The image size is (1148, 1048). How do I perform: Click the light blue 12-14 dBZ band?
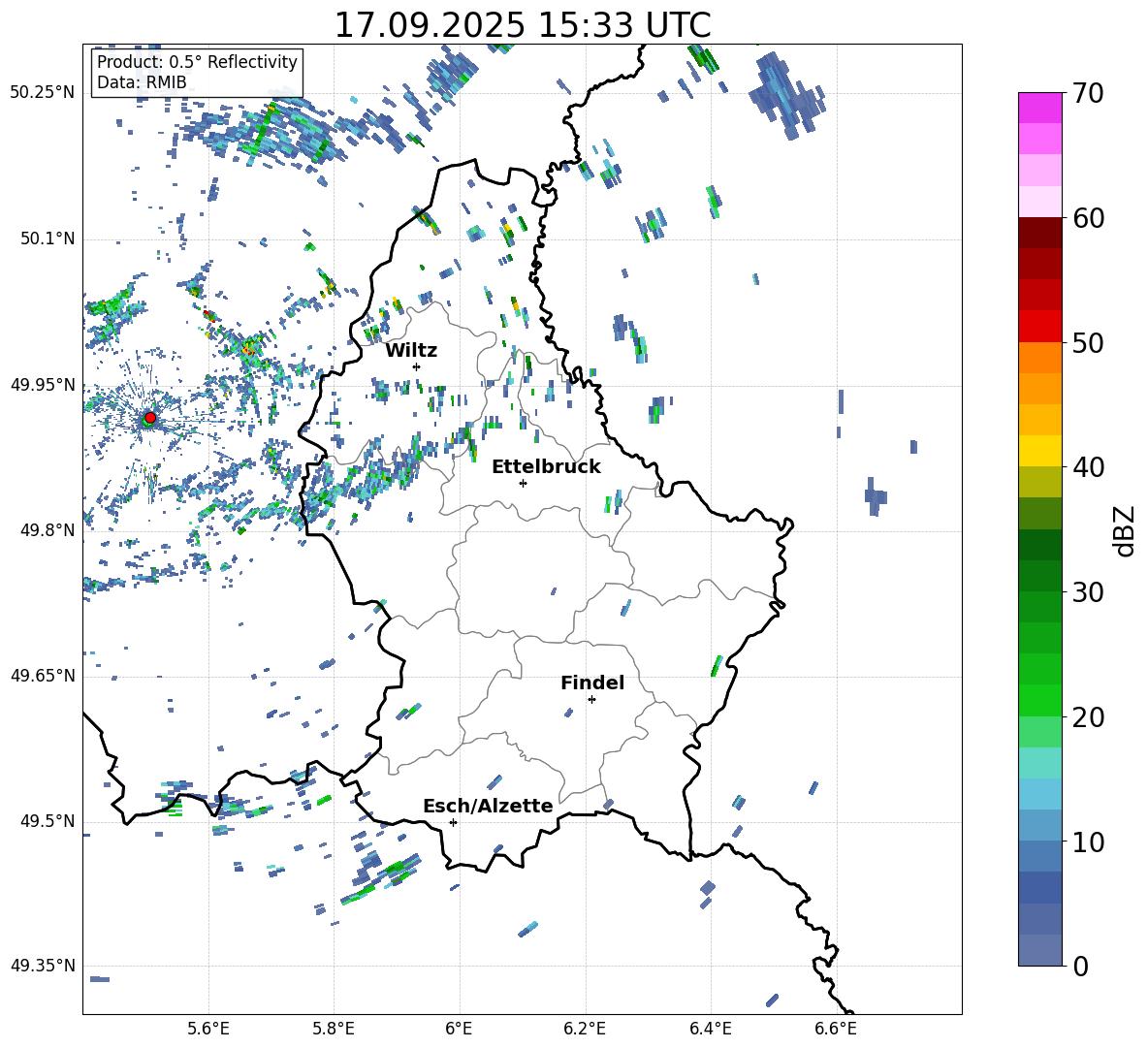coord(1040,794)
